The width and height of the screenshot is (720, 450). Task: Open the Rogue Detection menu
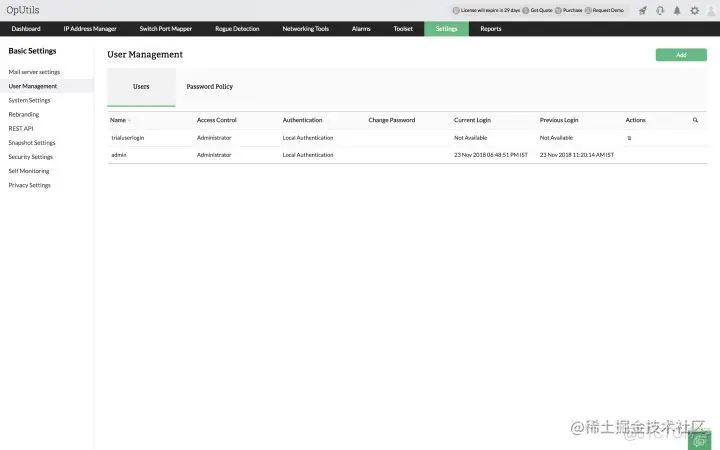coord(237,28)
